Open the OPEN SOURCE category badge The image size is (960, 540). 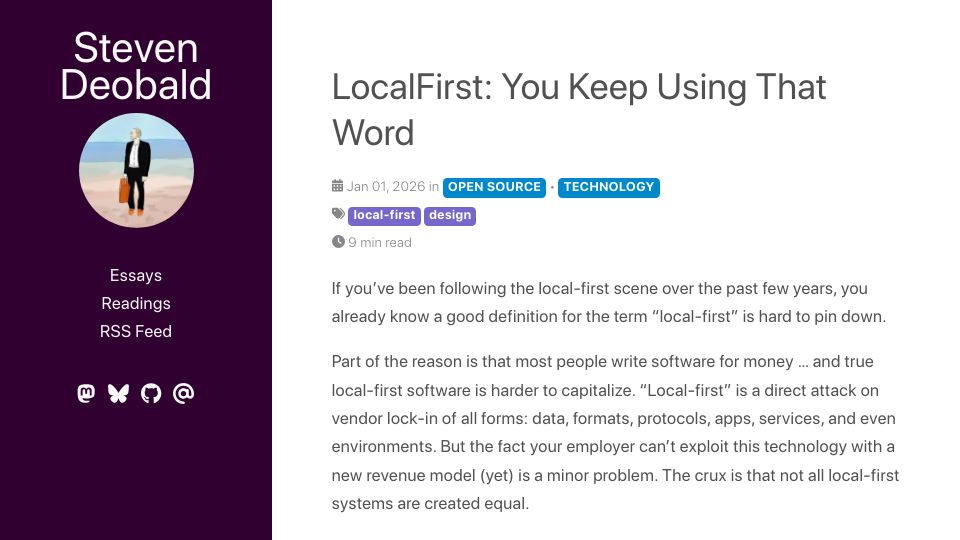click(x=494, y=187)
